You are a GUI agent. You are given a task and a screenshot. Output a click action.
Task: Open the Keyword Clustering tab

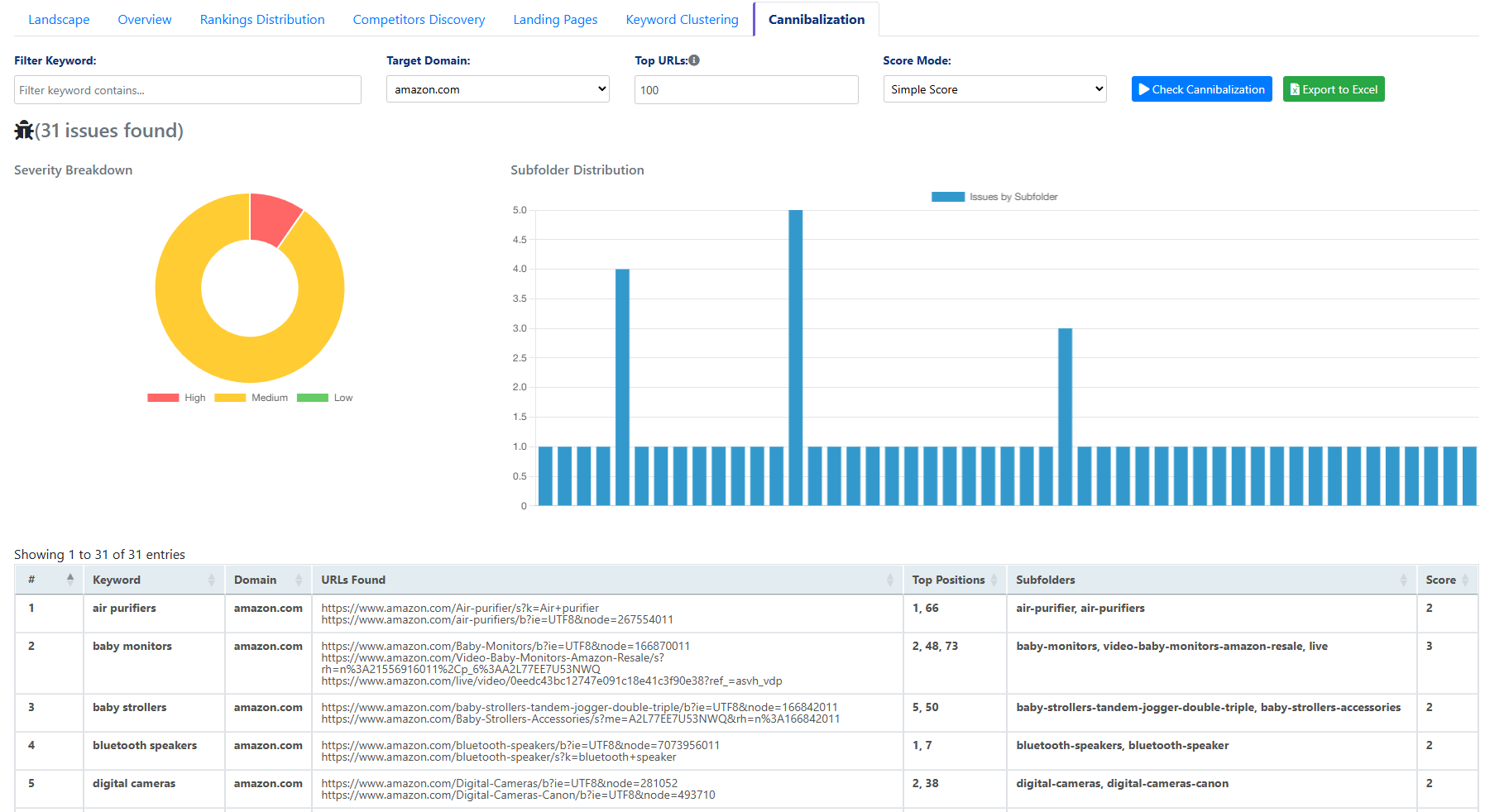pos(682,19)
